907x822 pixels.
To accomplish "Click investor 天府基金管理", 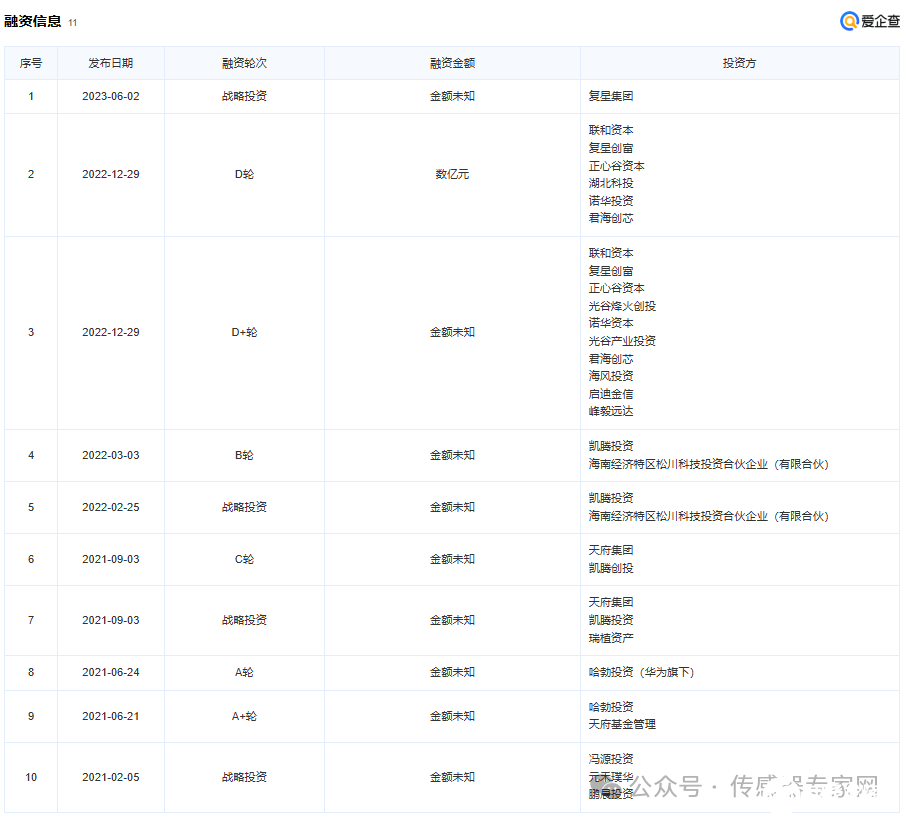I will pyautogui.click(x=622, y=724).
